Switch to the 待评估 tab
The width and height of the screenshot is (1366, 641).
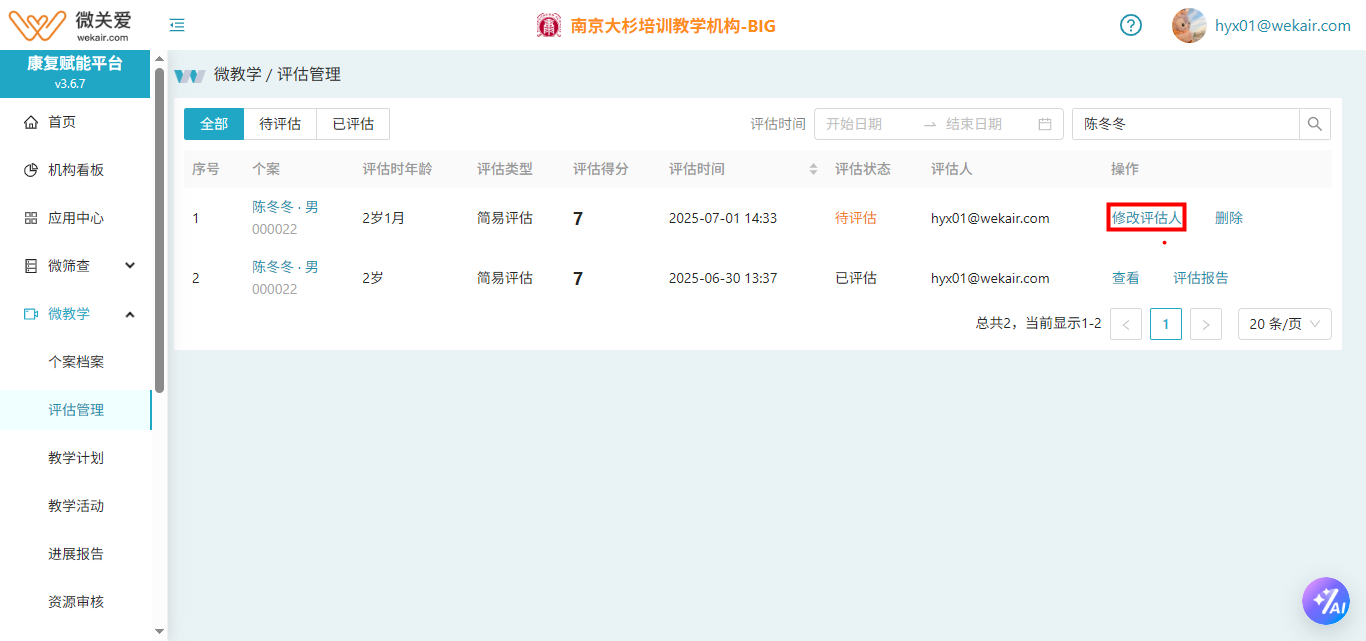[x=280, y=124]
